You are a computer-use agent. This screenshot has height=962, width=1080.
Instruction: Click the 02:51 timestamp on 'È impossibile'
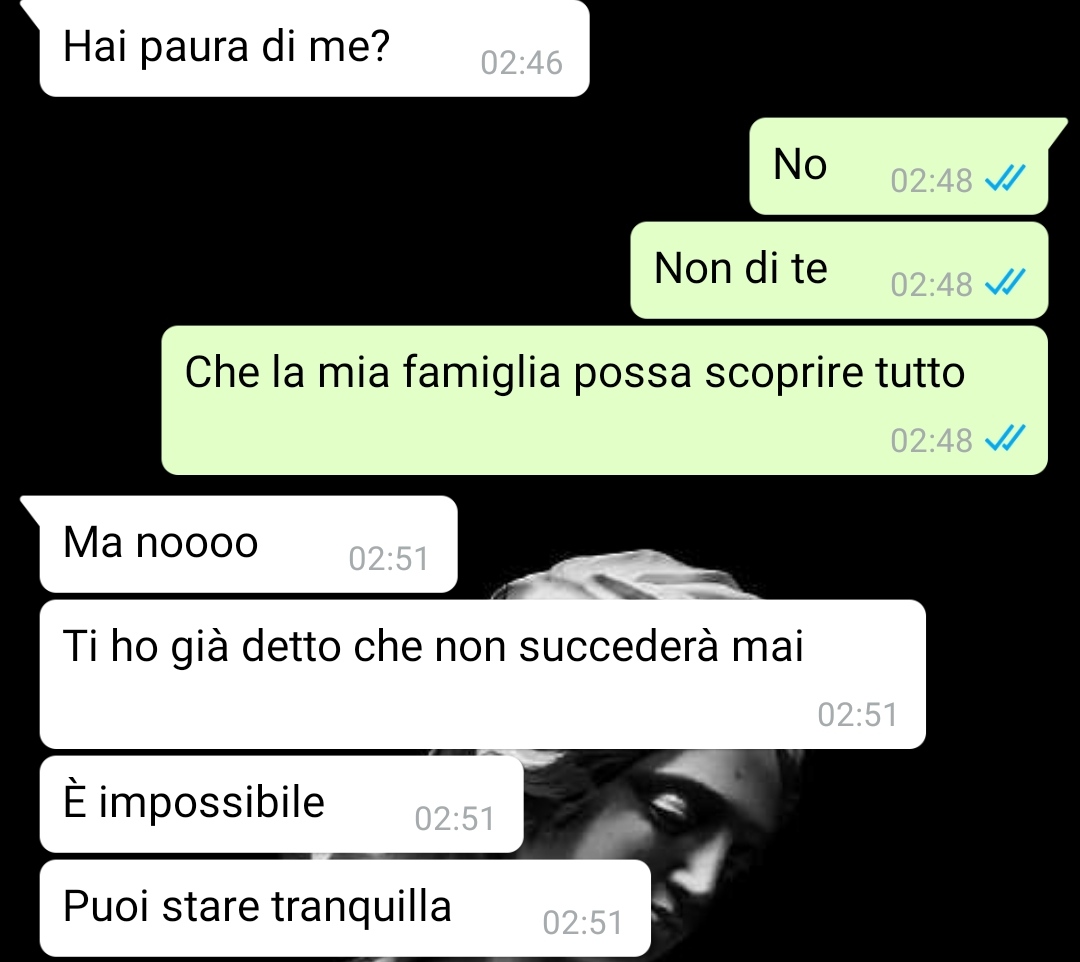coord(455,819)
